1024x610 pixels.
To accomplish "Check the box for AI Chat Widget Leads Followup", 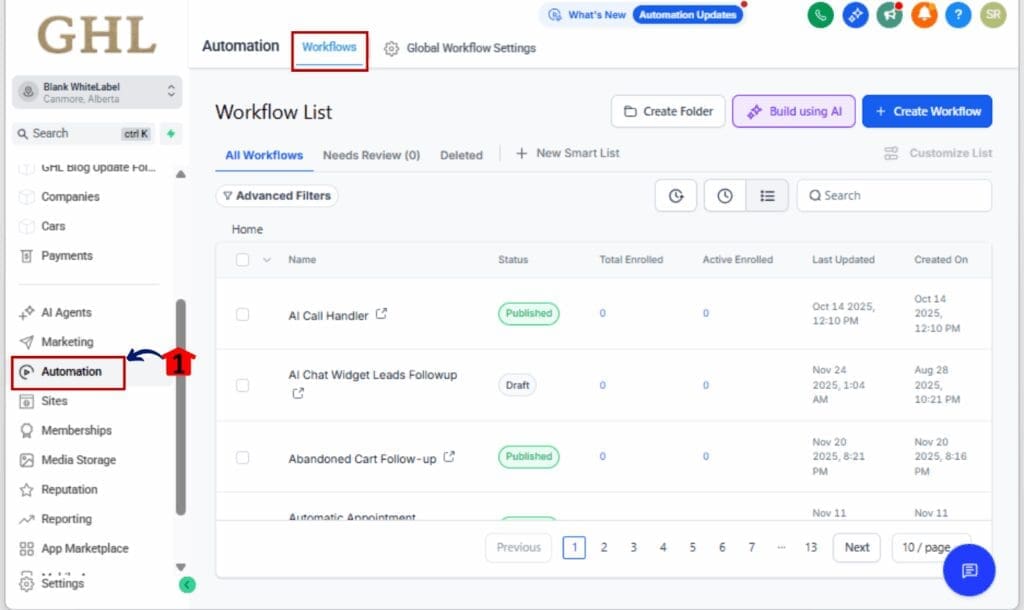I will [x=242, y=385].
